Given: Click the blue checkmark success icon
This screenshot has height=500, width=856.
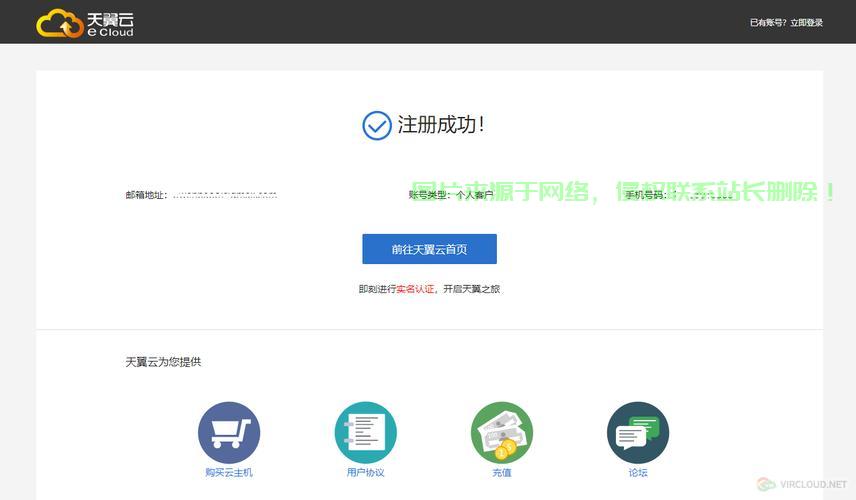Looking at the screenshot, I should tap(377, 126).
